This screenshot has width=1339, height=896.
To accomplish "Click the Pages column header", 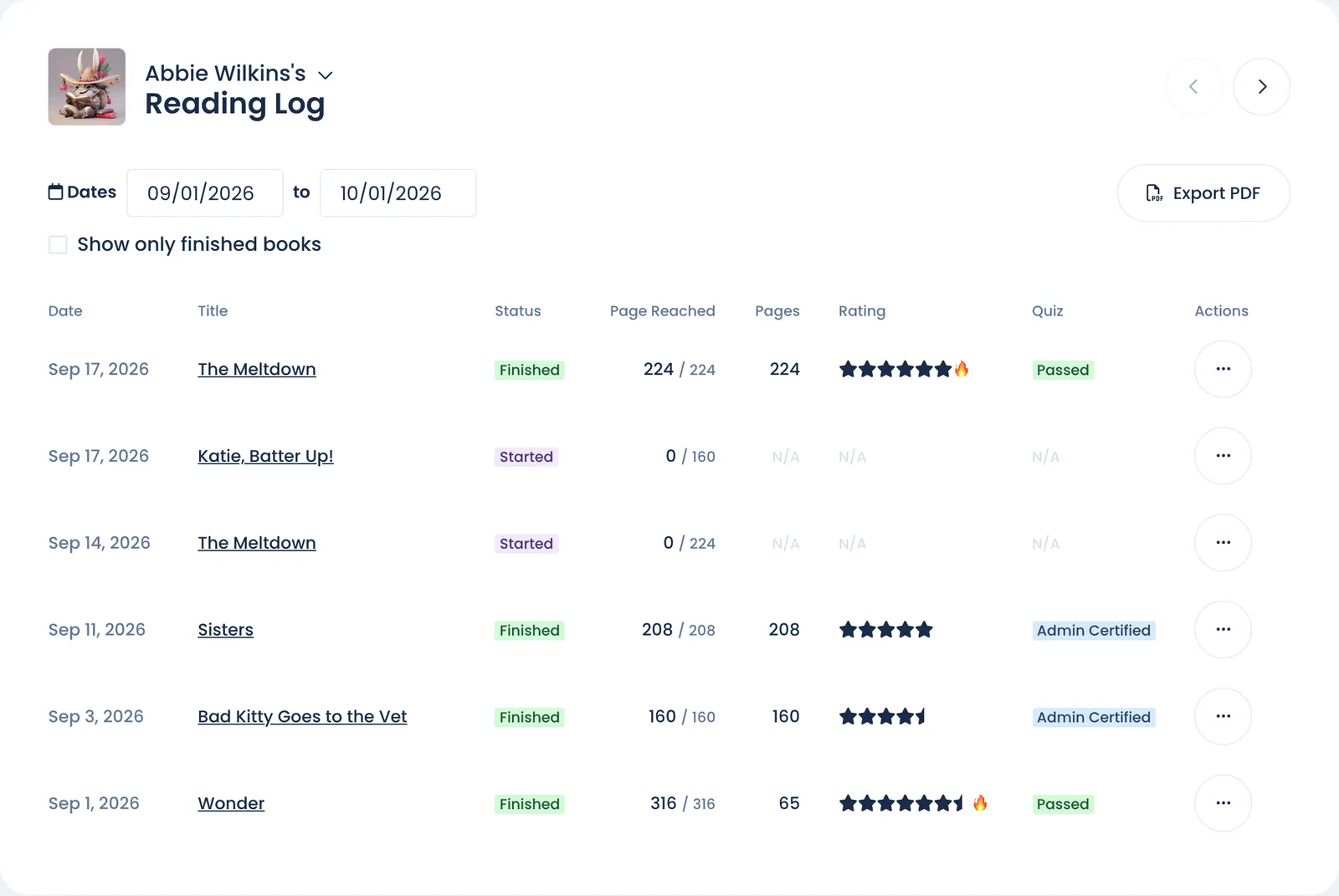I will [777, 311].
